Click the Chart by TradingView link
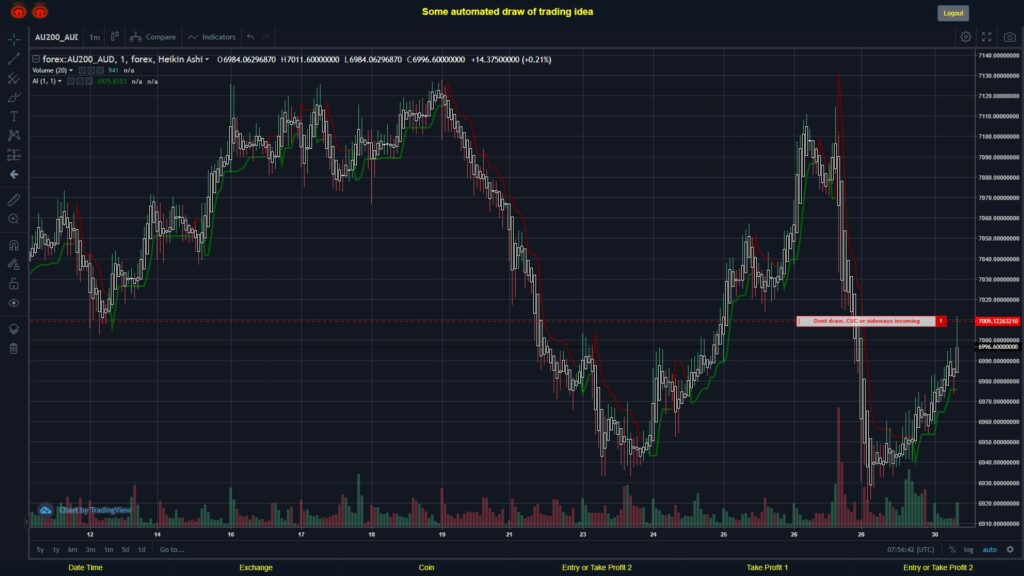1024x576 pixels. click(95, 510)
